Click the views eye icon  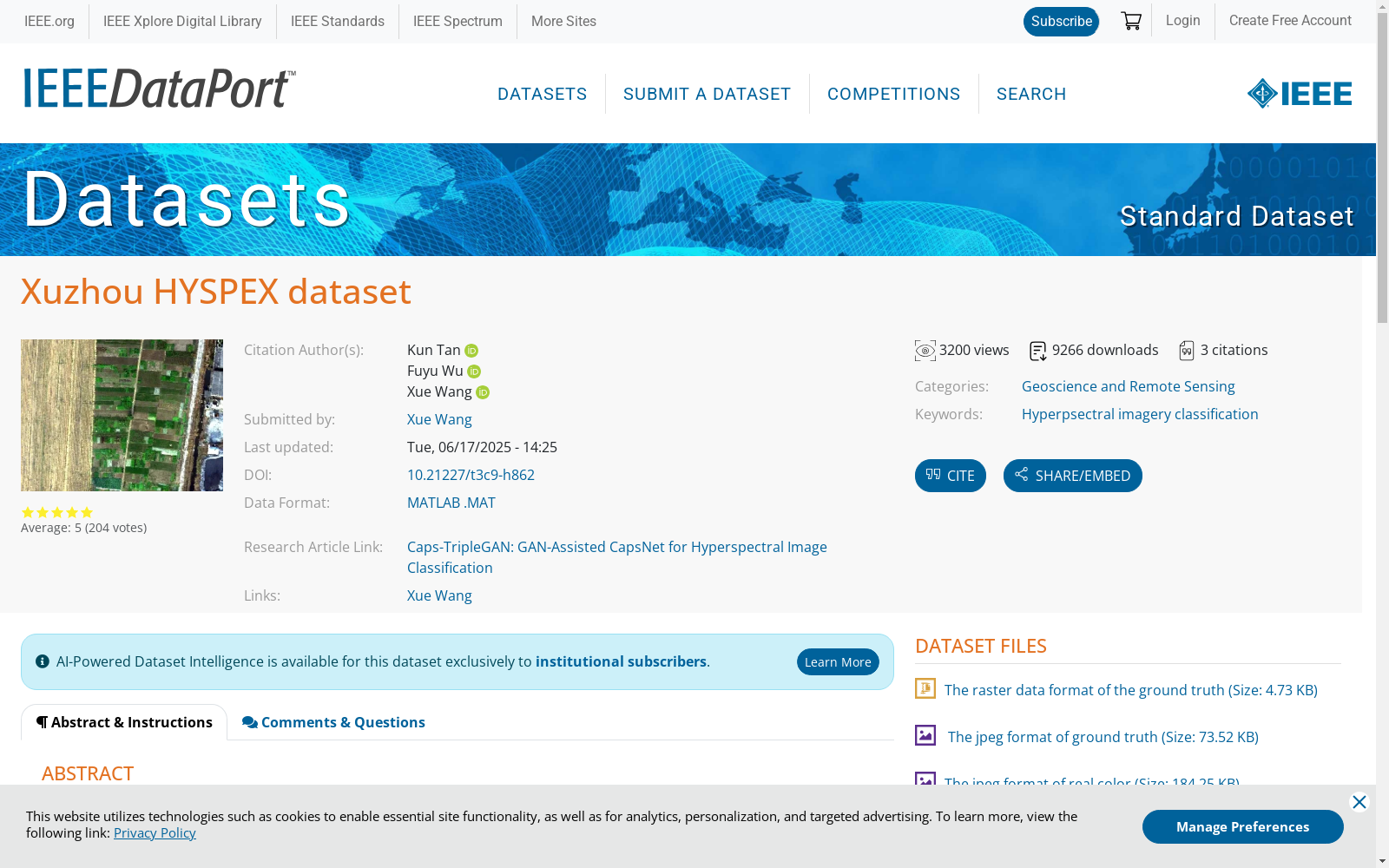pyautogui.click(x=925, y=351)
